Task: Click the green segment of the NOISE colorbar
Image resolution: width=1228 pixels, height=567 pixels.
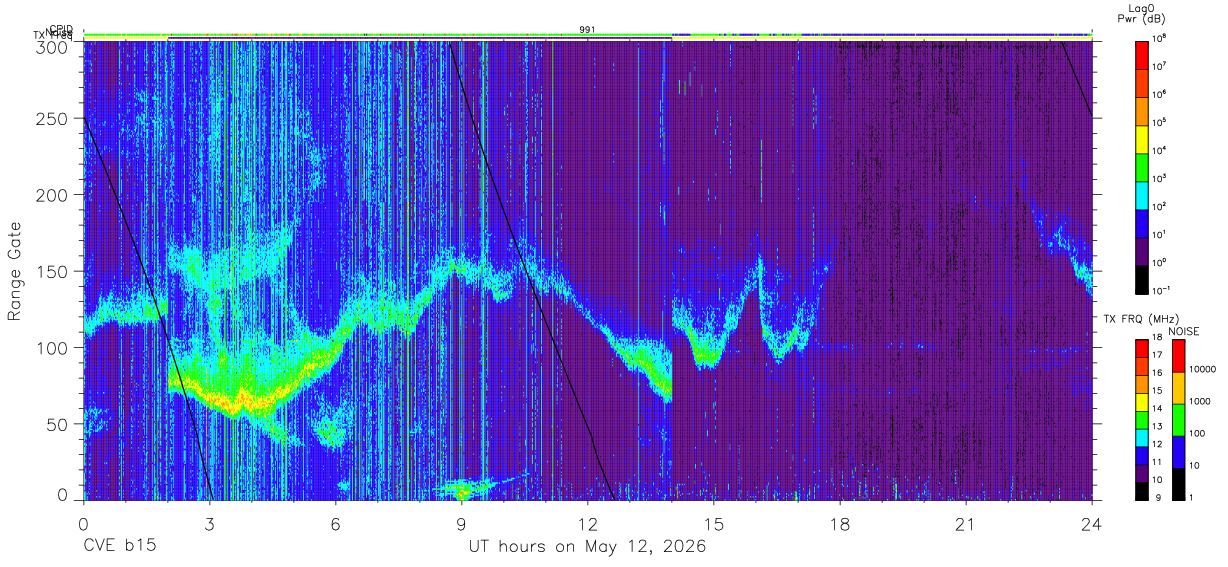Action: click(1178, 420)
